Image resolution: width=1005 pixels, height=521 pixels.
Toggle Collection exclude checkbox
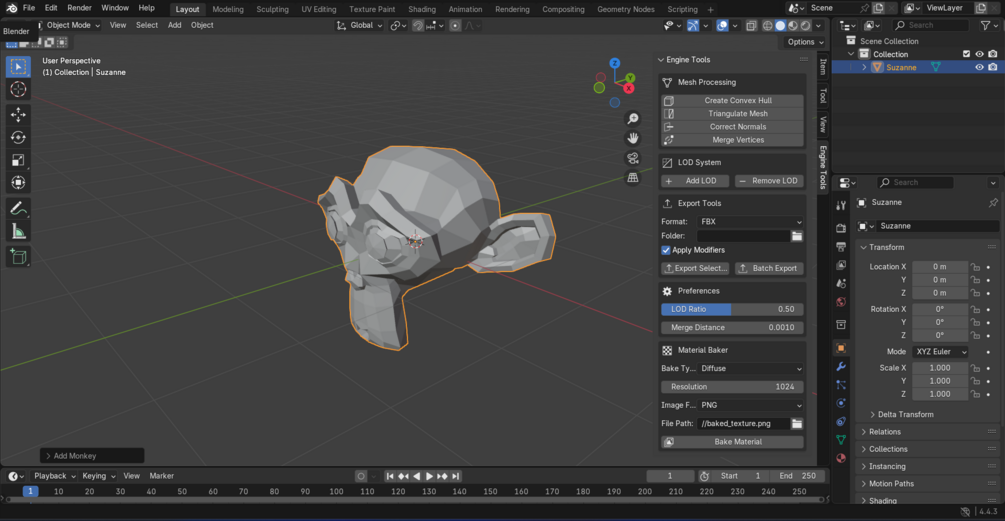point(967,54)
